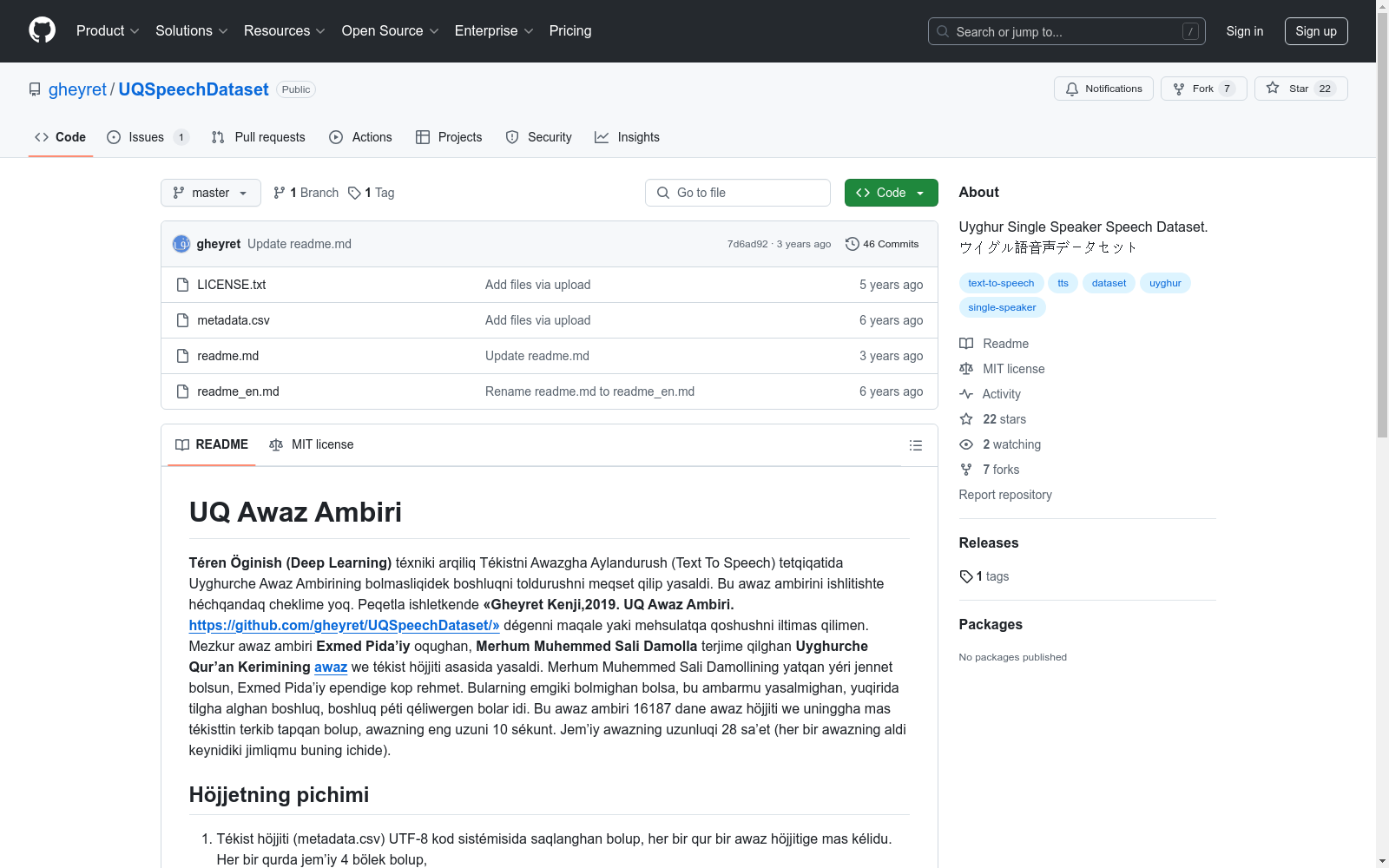
Task: Click the gheyret avatar image
Action: 181,244
